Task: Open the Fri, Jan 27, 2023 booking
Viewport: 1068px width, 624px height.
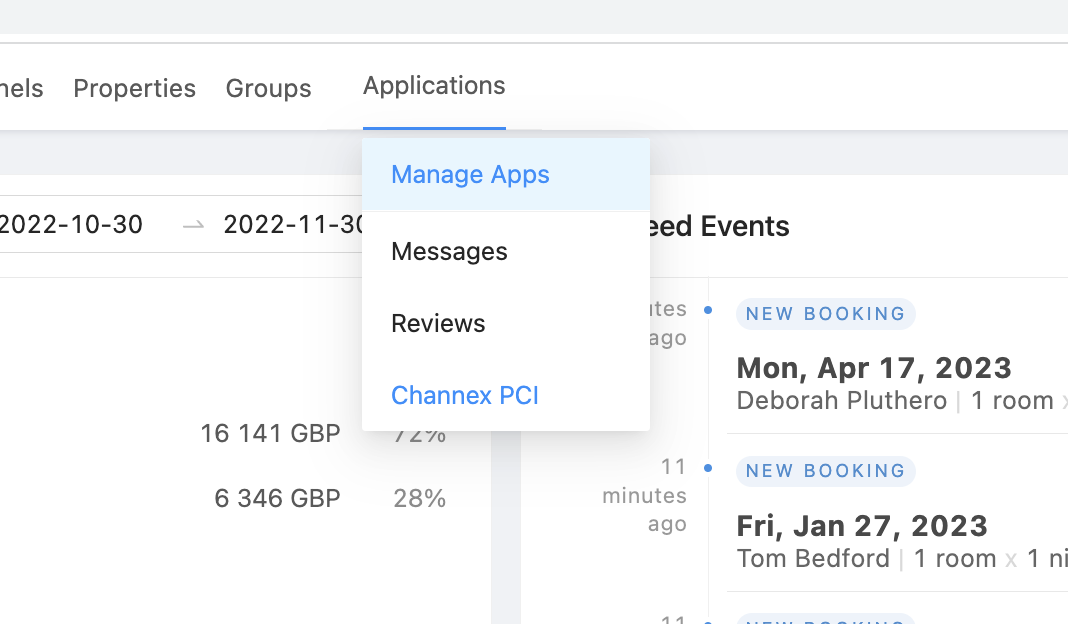Action: coord(862,526)
